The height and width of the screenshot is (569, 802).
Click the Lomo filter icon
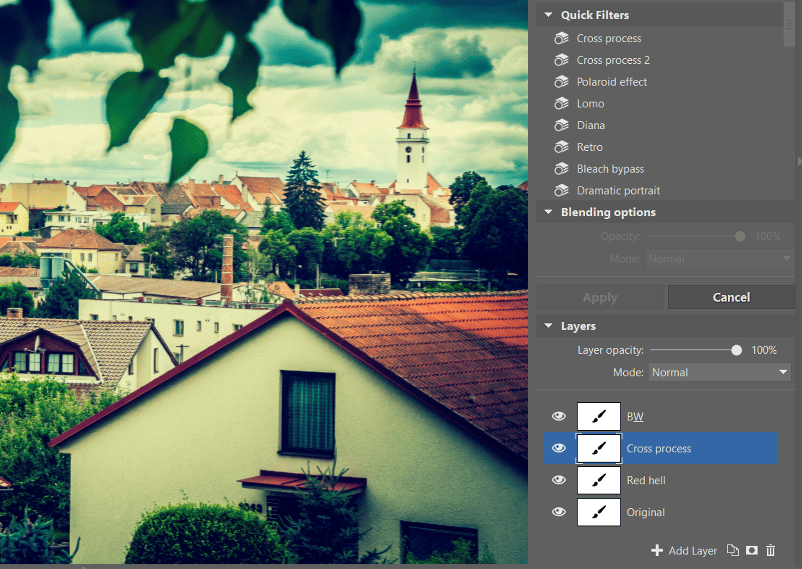pos(560,104)
